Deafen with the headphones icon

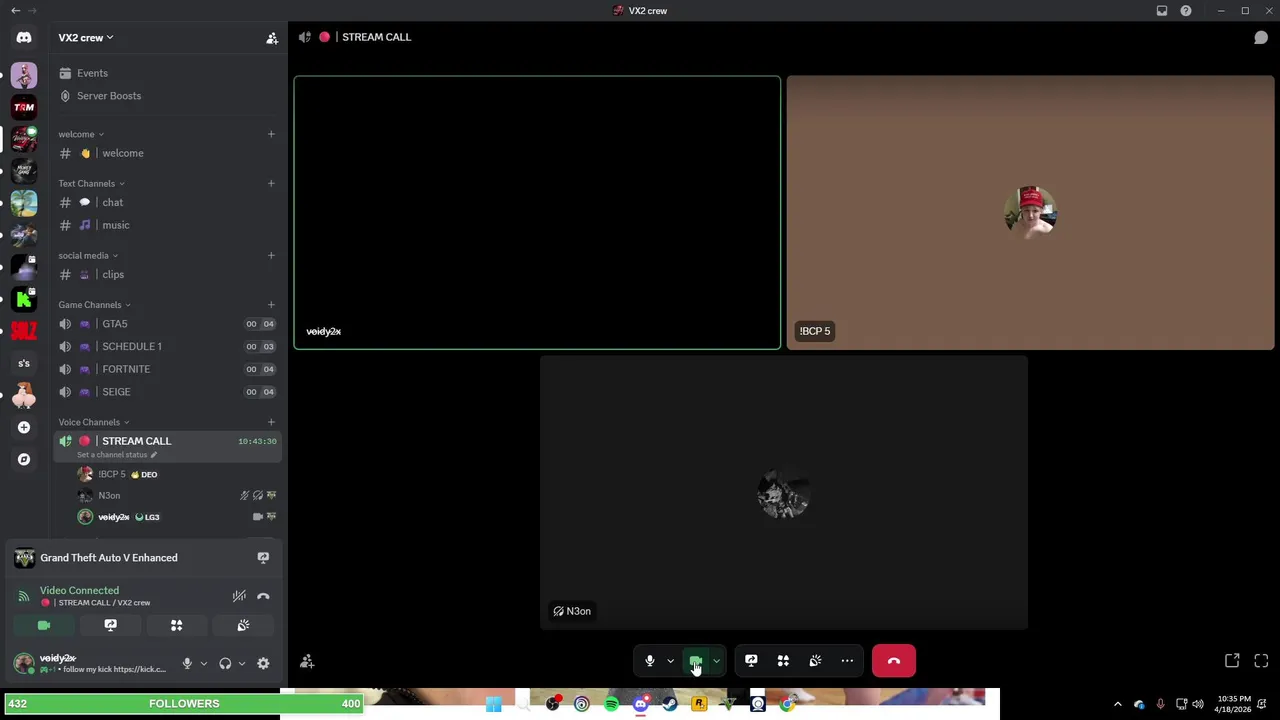coord(225,664)
